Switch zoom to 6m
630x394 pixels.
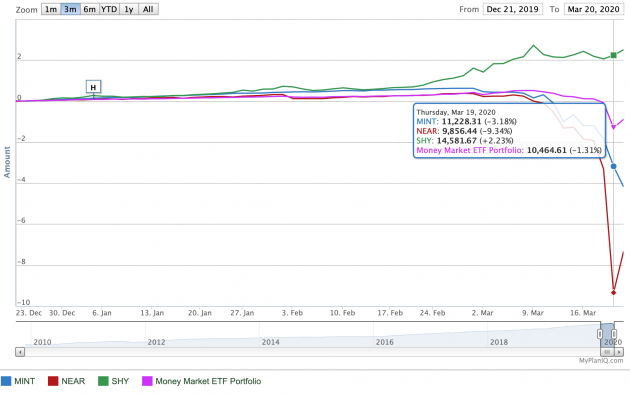(x=90, y=9)
